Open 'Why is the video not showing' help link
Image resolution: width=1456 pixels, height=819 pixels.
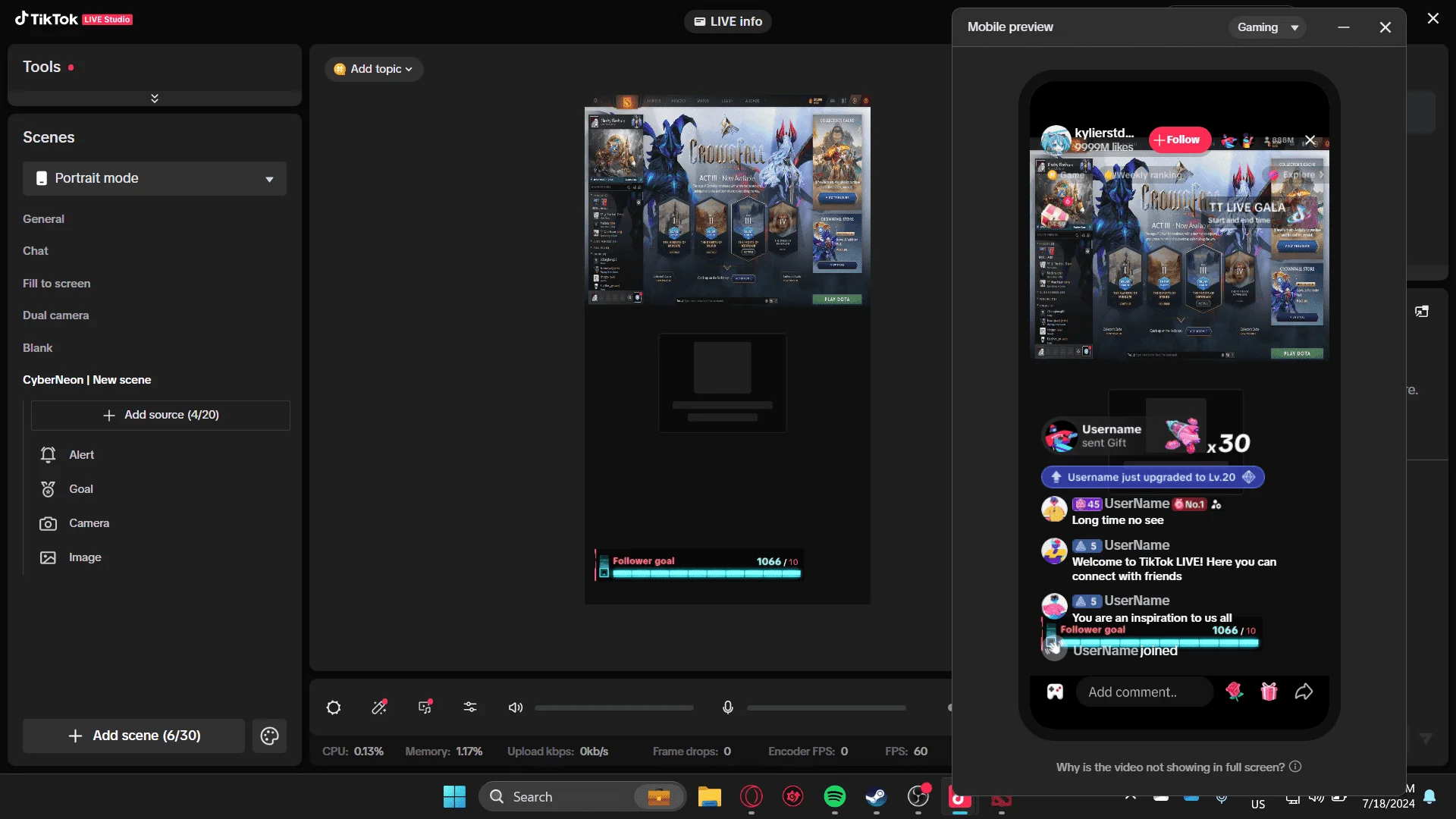(1170, 767)
